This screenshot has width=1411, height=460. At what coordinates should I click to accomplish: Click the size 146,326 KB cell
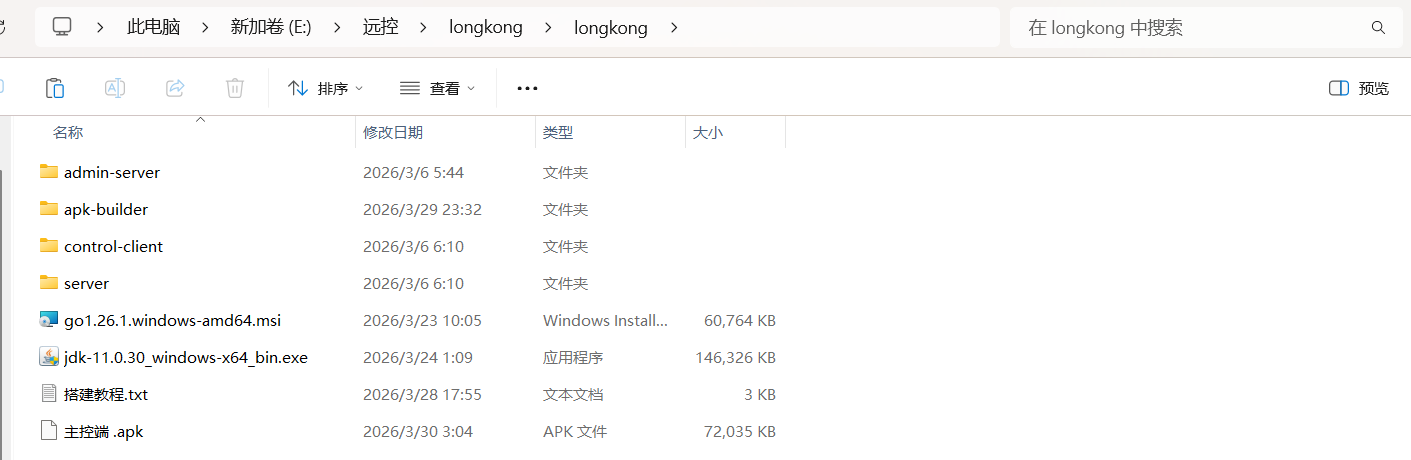point(736,357)
